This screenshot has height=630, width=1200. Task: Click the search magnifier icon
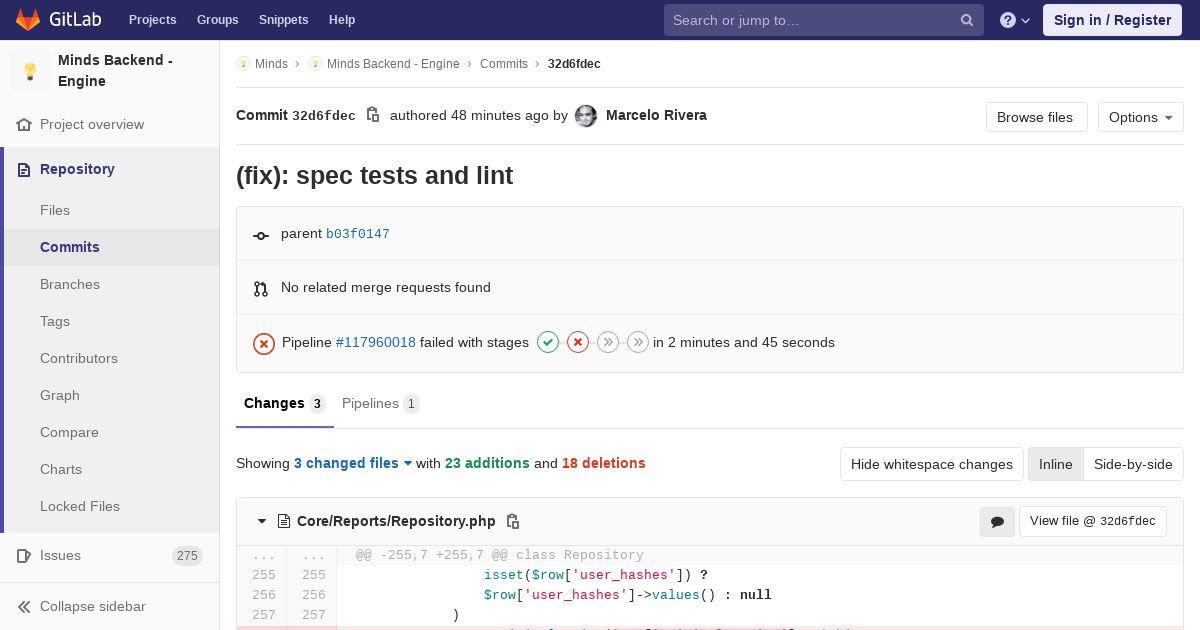coord(967,20)
